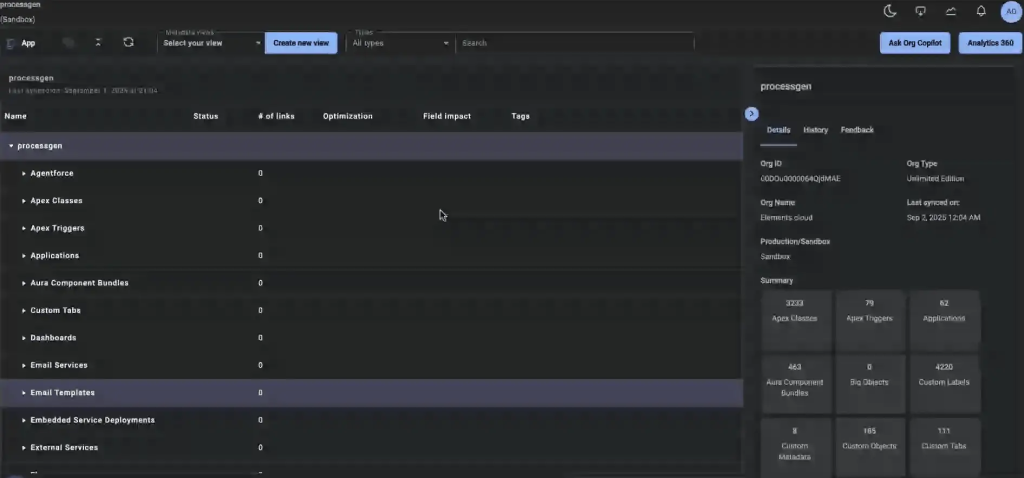Click the App icon button
Viewport: 1024px width, 478px height.
click(x=20, y=43)
